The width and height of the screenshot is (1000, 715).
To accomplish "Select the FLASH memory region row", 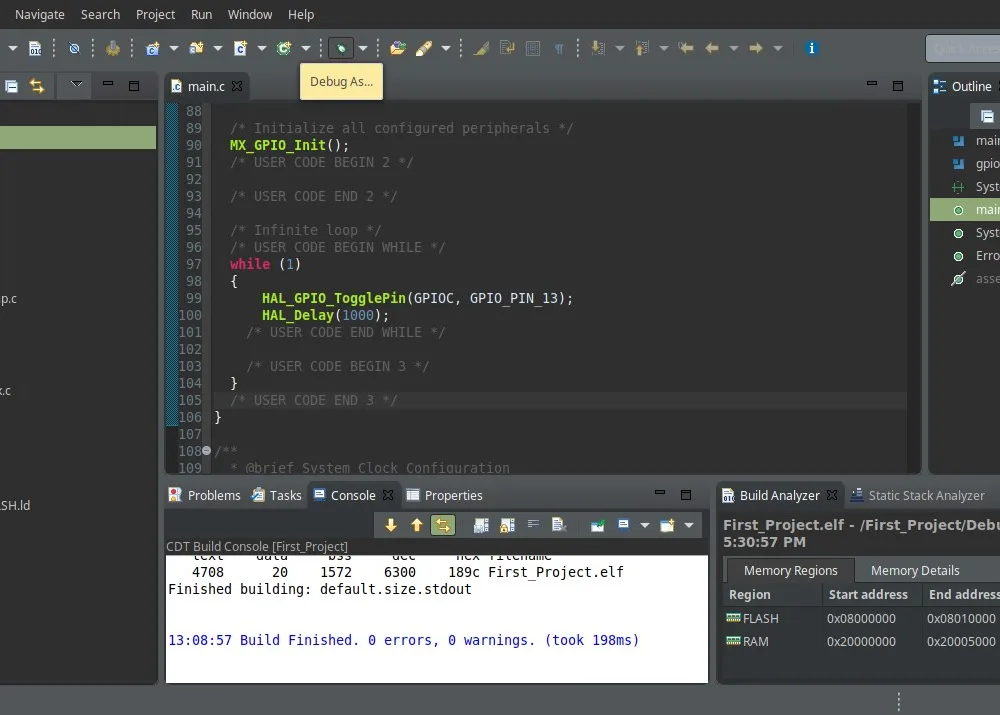I will click(861, 619).
